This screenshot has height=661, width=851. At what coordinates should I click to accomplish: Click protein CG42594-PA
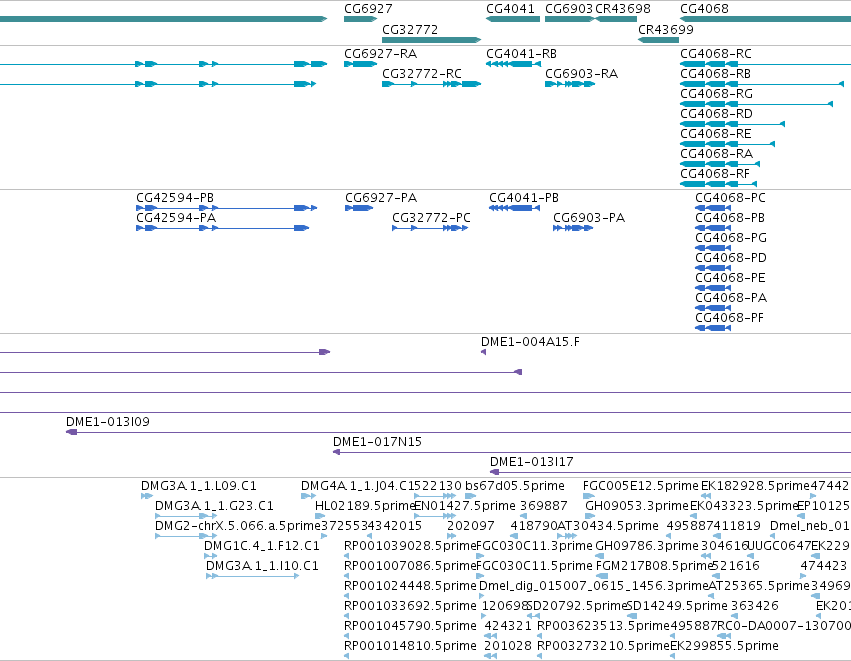point(176,218)
